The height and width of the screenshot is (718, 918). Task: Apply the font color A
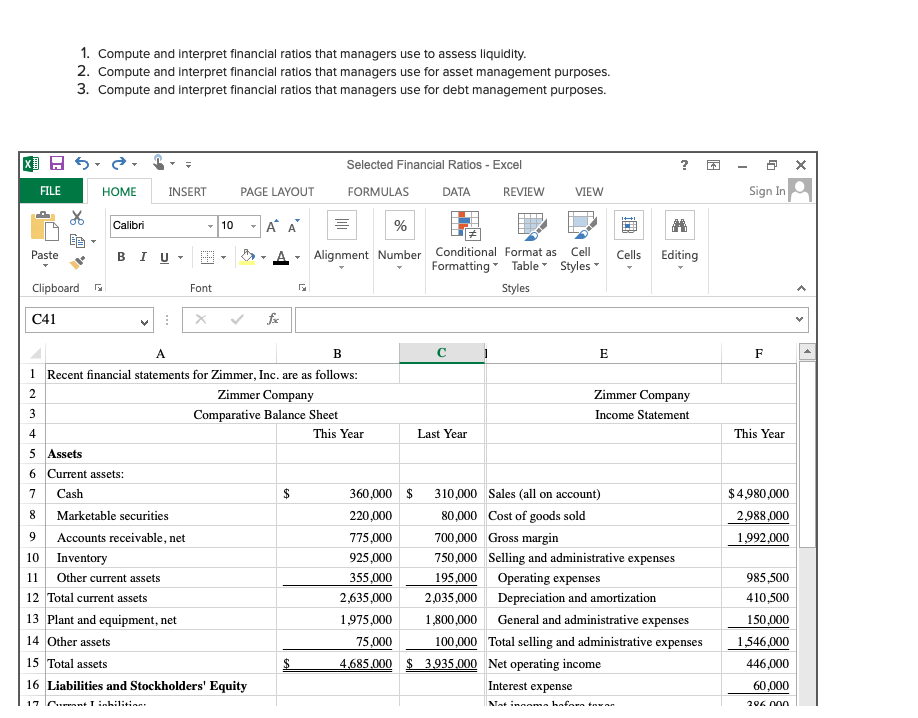(281, 257)
